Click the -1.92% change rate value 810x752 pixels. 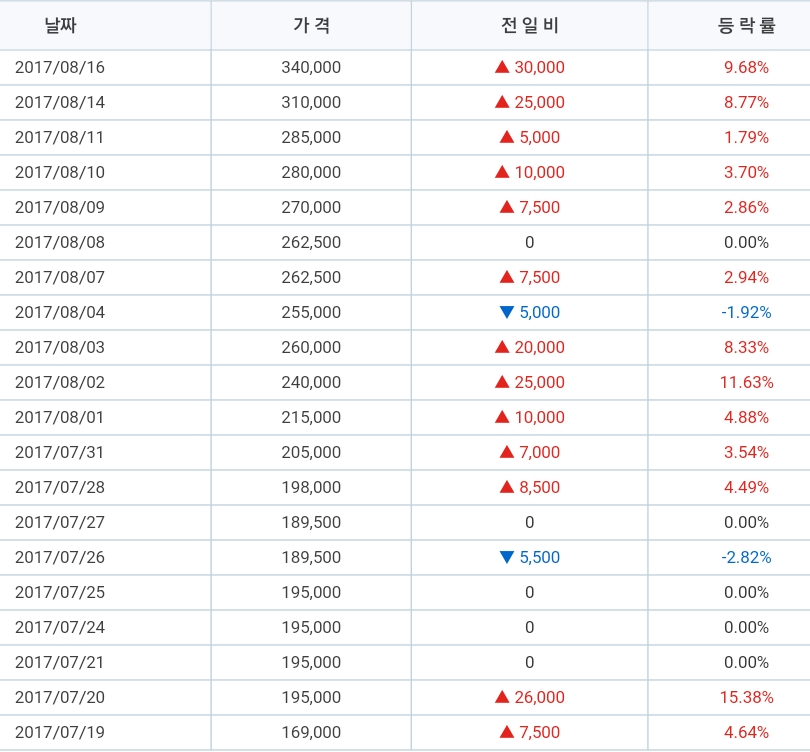pos(746,312)
